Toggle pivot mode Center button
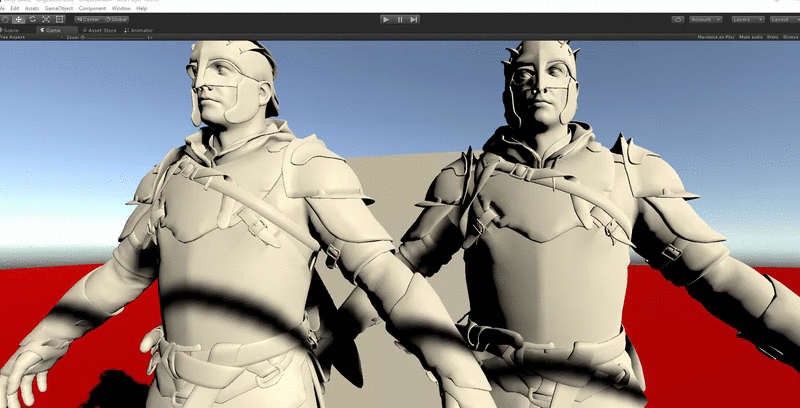This screenshot has width=800, height=408. coord(88,19)
